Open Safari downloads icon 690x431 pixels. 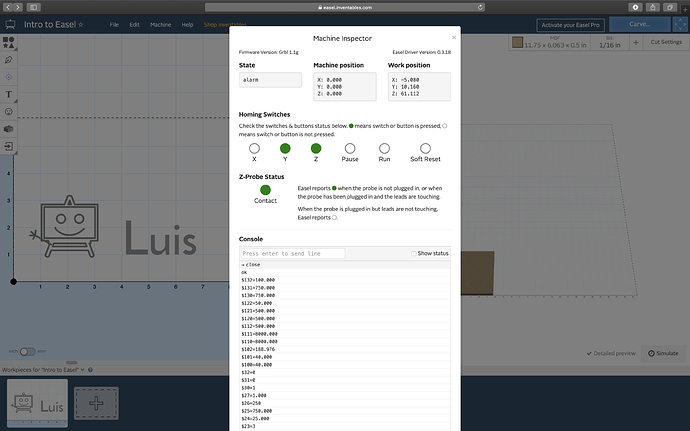click(635, 7)
